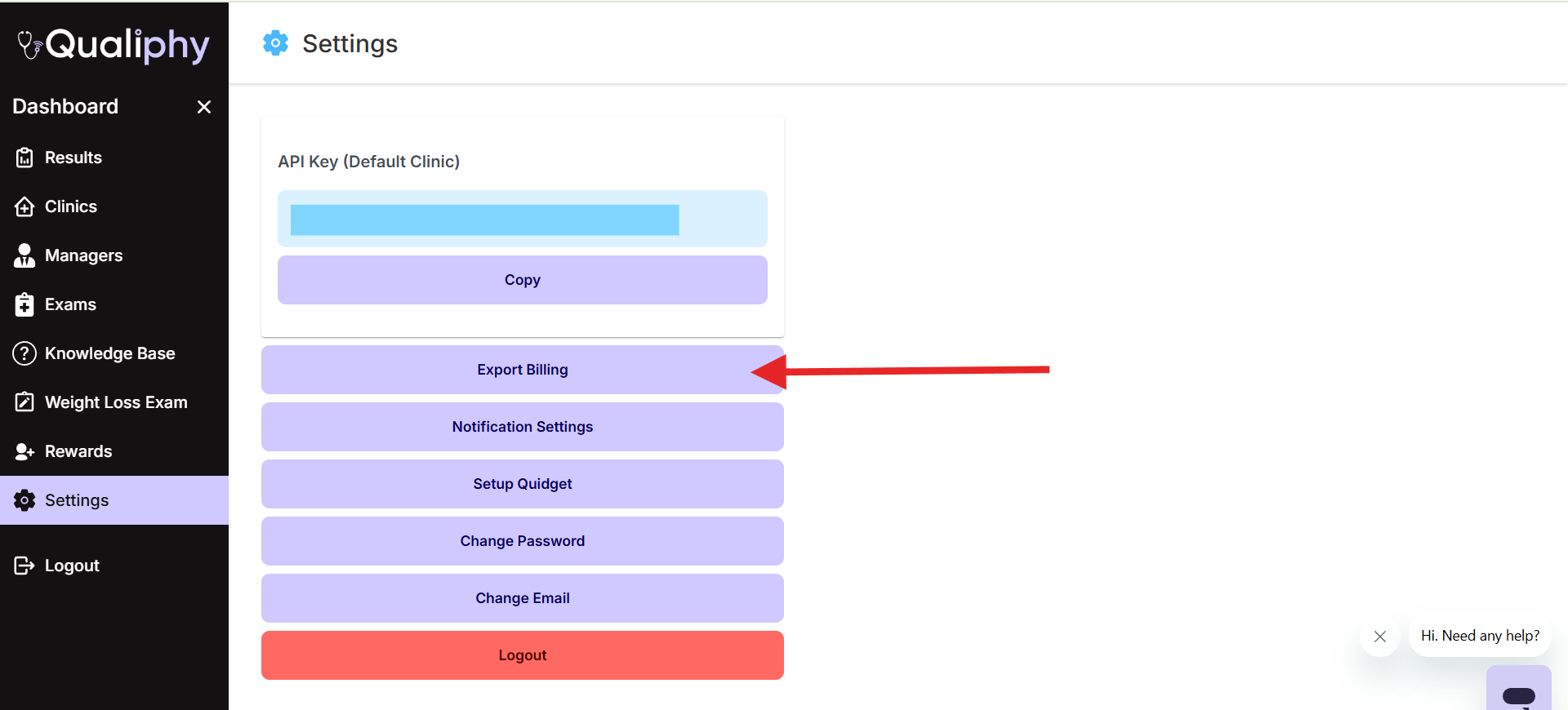Click the red Logout button
This screenshot has width=1568, height=710.
(523, 655)
